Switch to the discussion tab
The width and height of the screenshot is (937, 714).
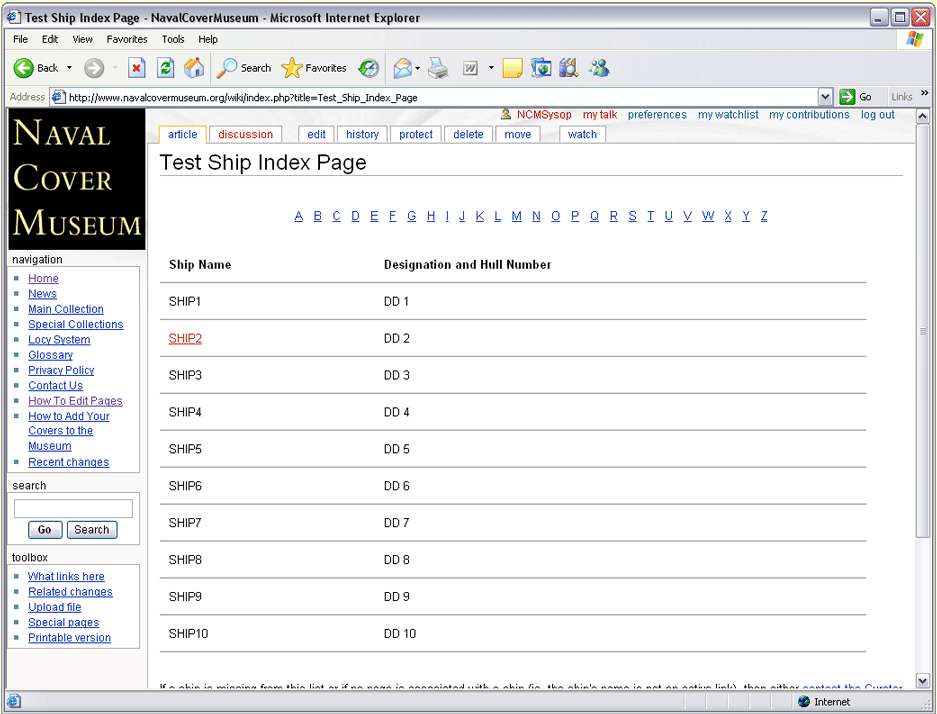tap(245, 134)
